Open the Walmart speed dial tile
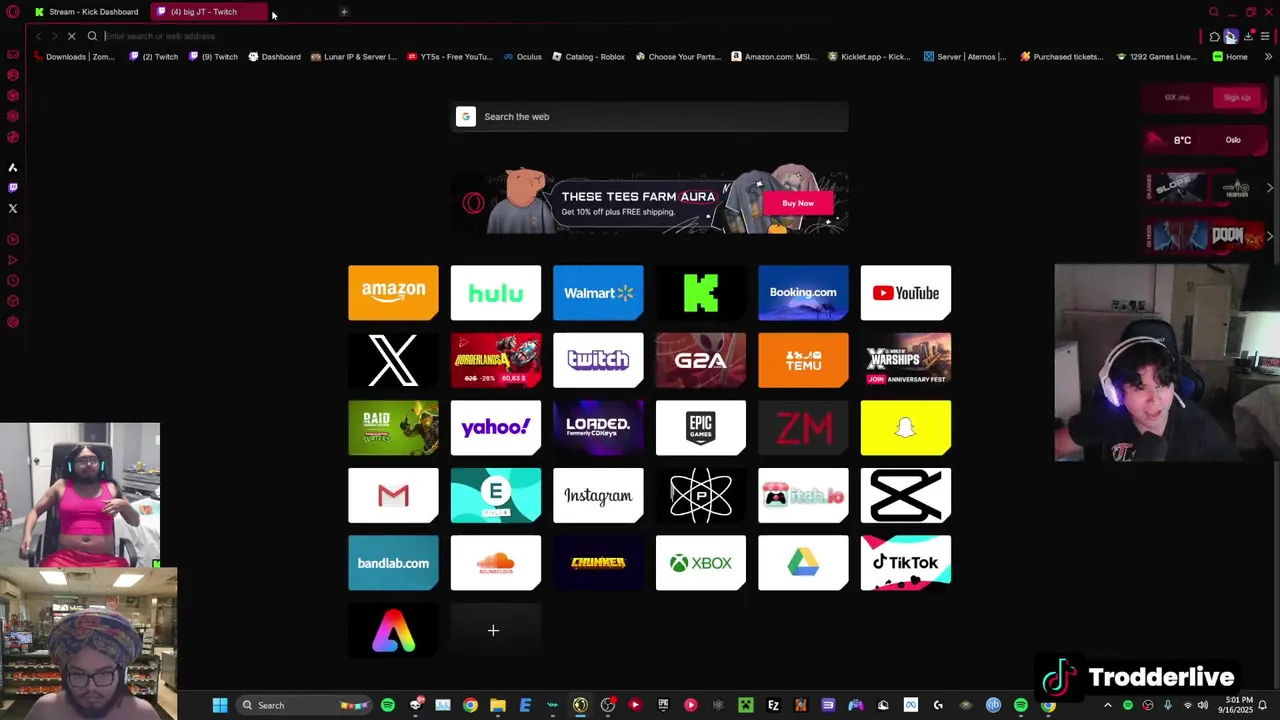1280x720 pixels. (x=598, y=293)
